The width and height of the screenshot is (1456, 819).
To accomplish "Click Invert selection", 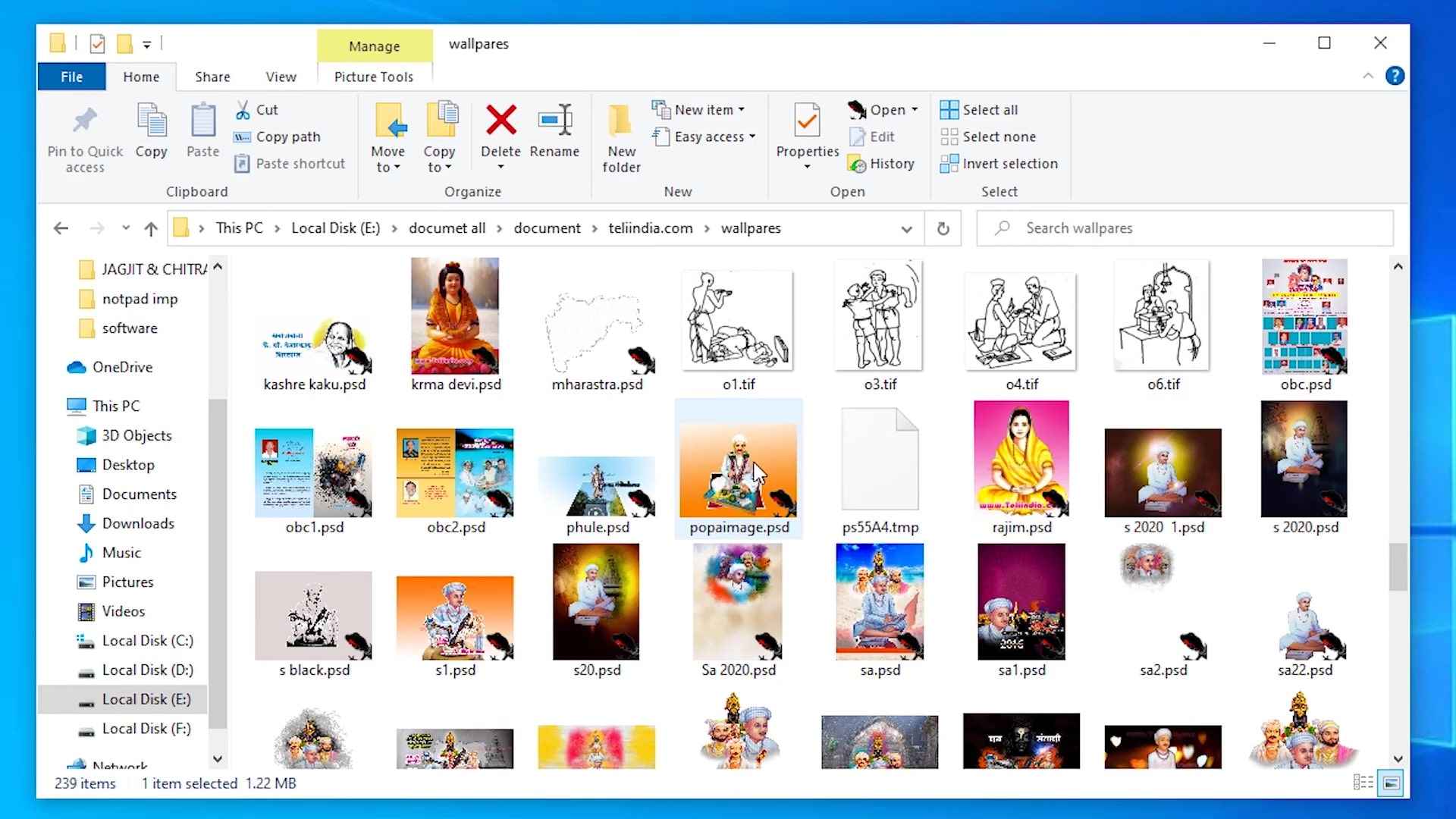I will click(x=999, y=164).
